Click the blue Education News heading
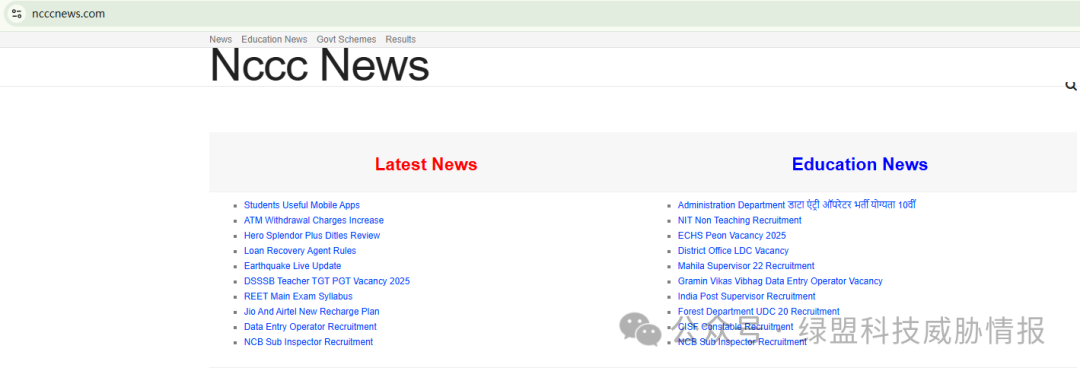The height and width of the screenshot is (374, 1080). (860, 165)
